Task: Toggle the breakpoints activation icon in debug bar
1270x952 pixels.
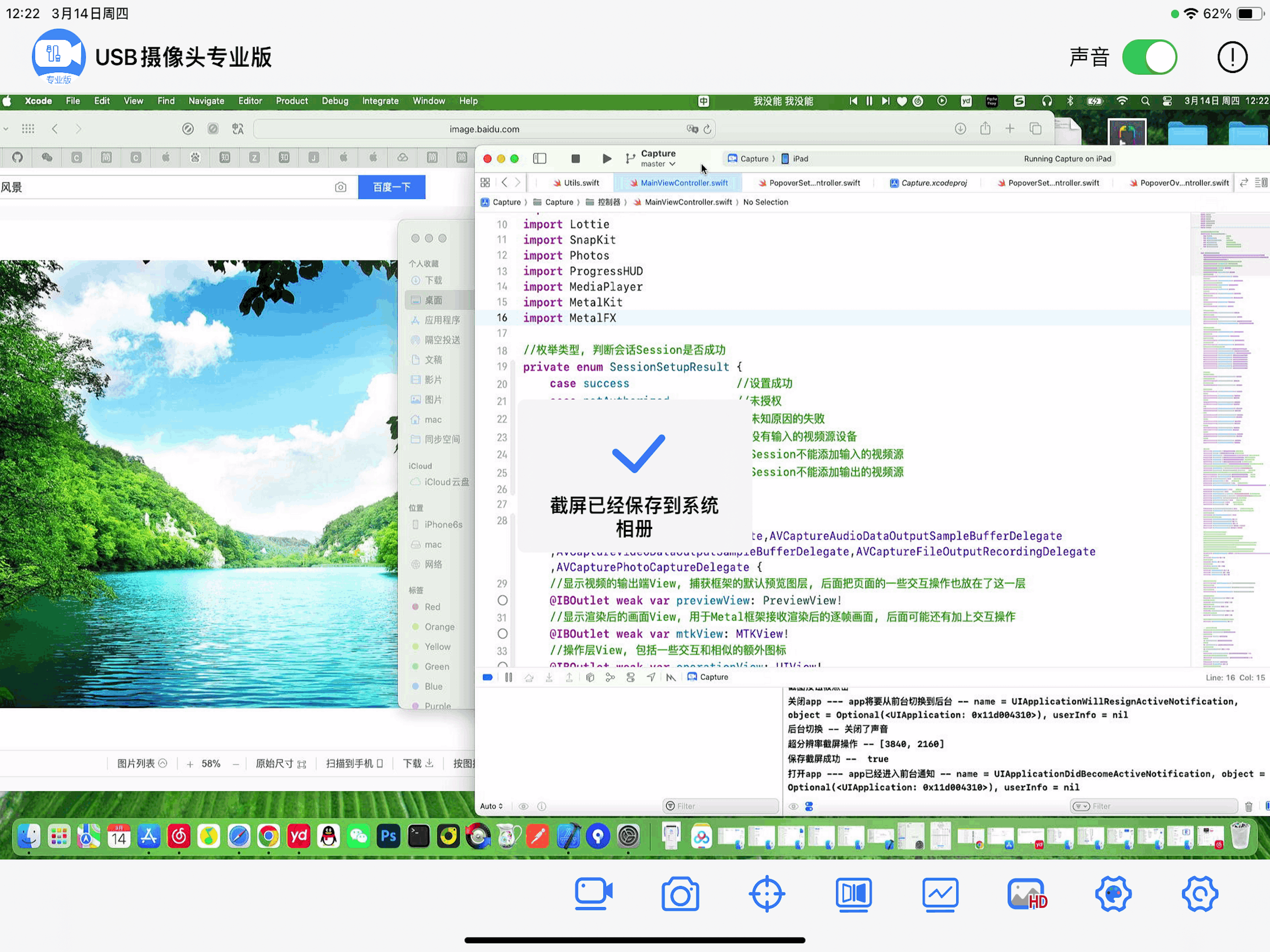Action: 488,678
